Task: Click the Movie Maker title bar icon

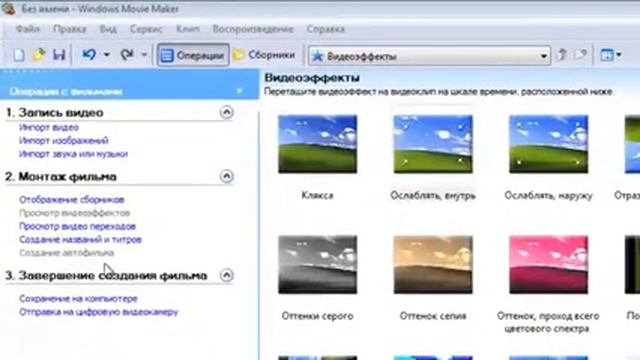Action: [x=8, y=9]
